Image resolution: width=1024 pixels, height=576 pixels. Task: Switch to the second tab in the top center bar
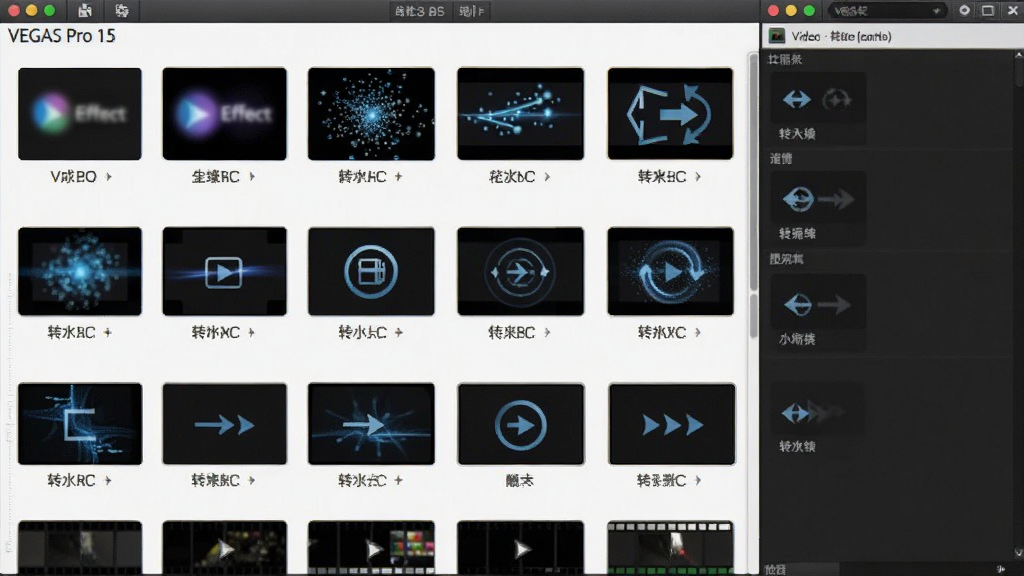coord(472,11)
